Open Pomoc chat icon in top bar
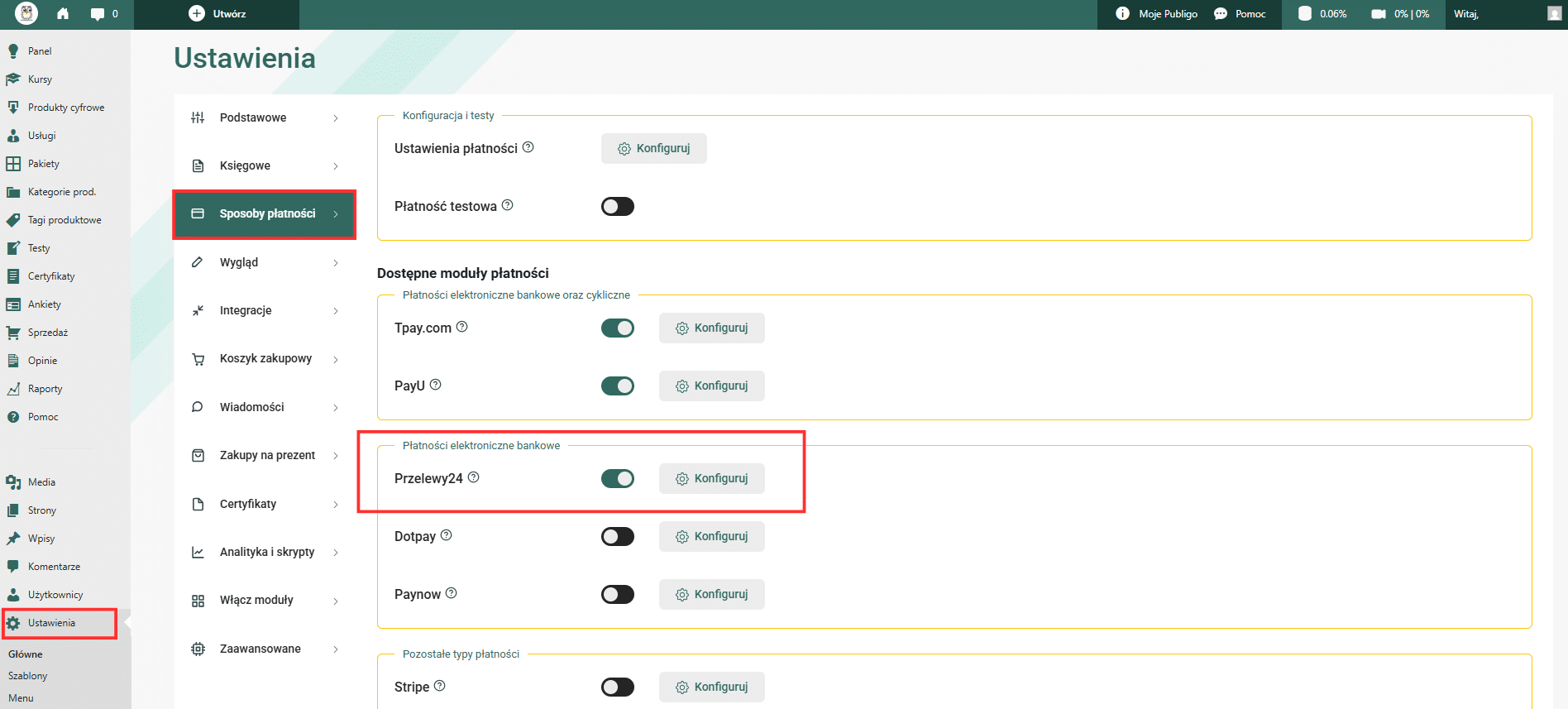Screen dimensions: 1568x709 click(x=1221, y=14)
